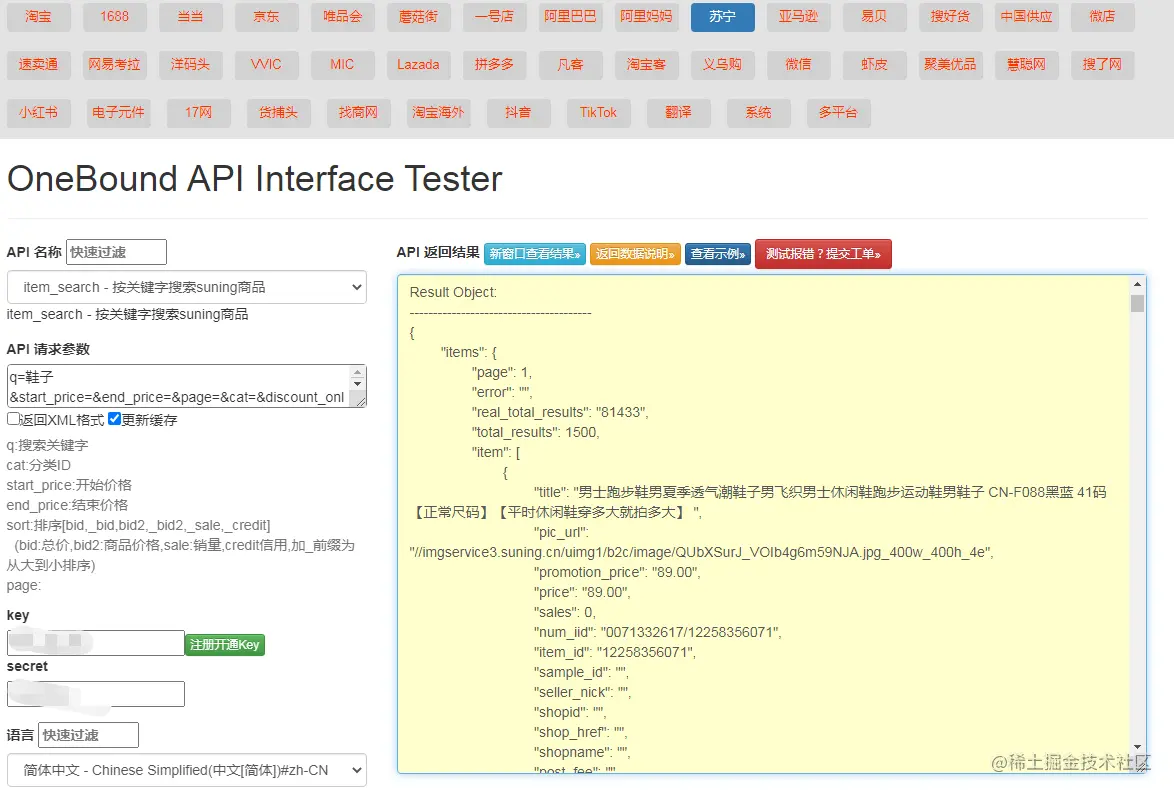Select the 义乌购 tab

[723, 64]
